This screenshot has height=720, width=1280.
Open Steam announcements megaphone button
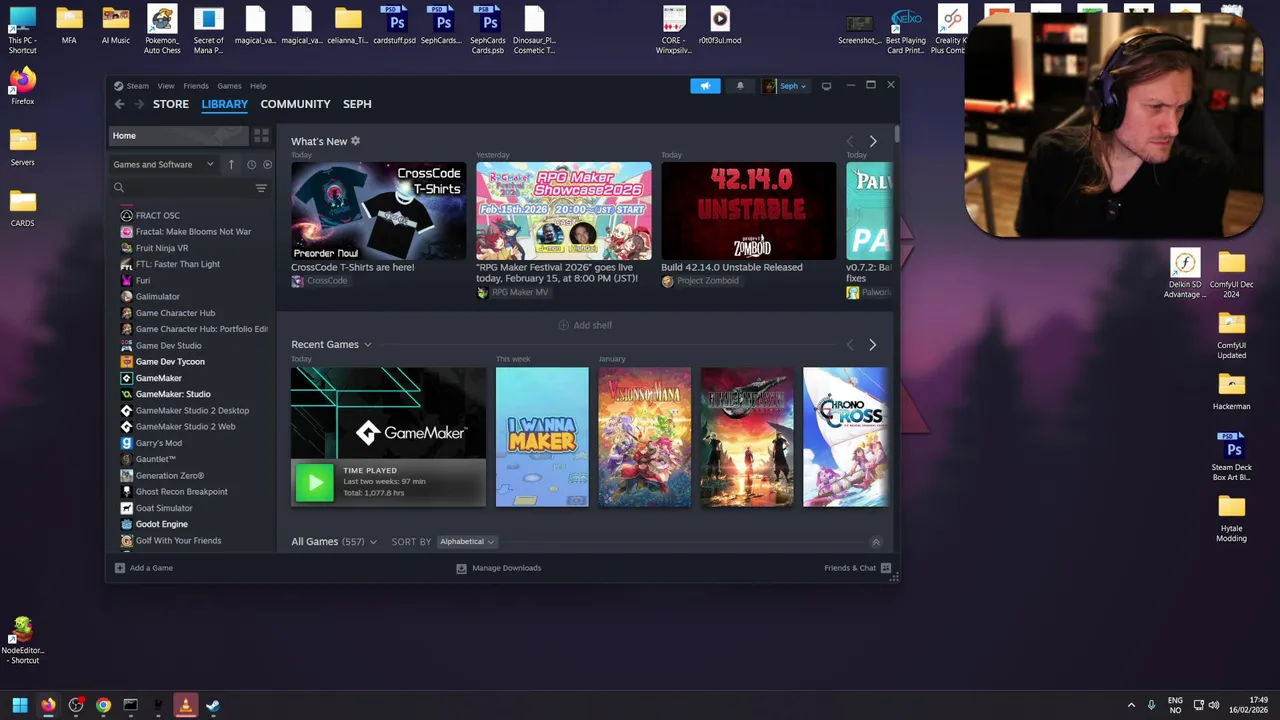click(x=705, y=86)
